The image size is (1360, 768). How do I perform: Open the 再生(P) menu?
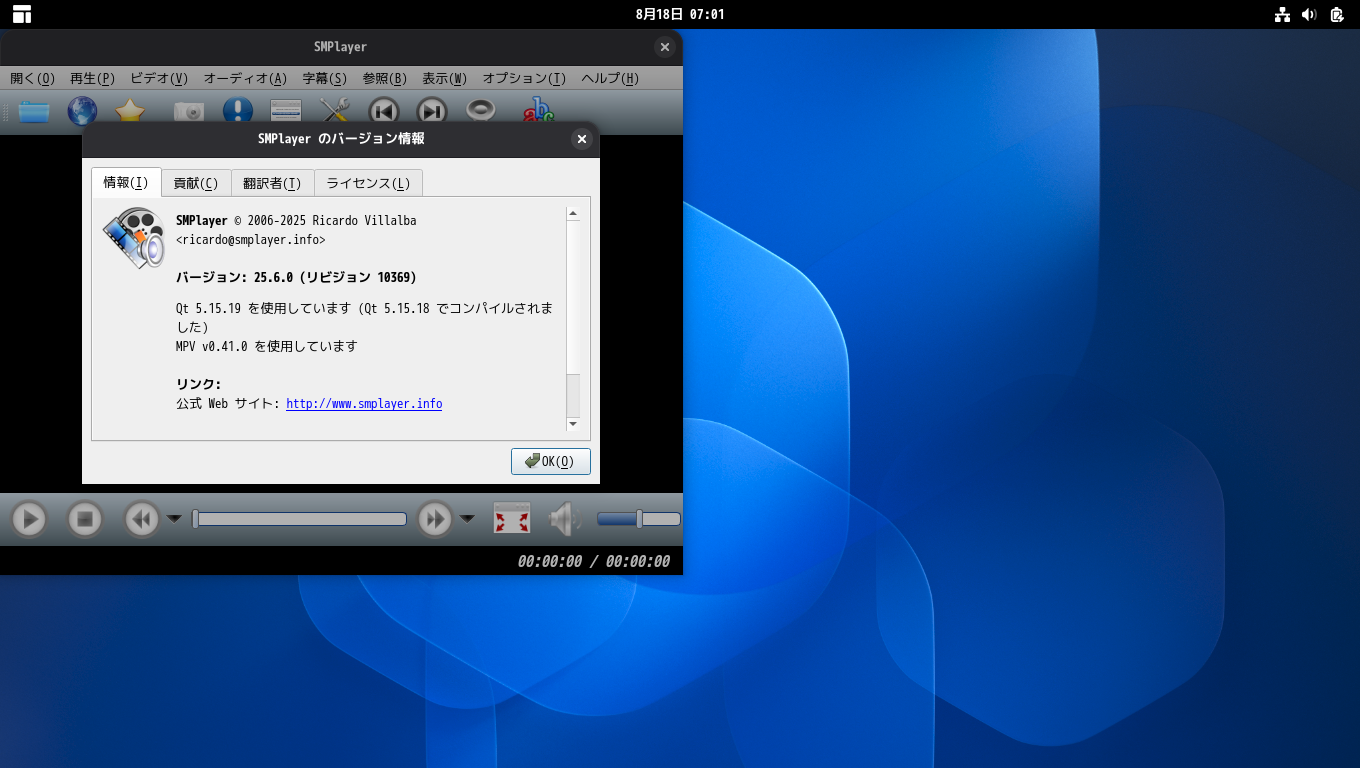point(93,78)
